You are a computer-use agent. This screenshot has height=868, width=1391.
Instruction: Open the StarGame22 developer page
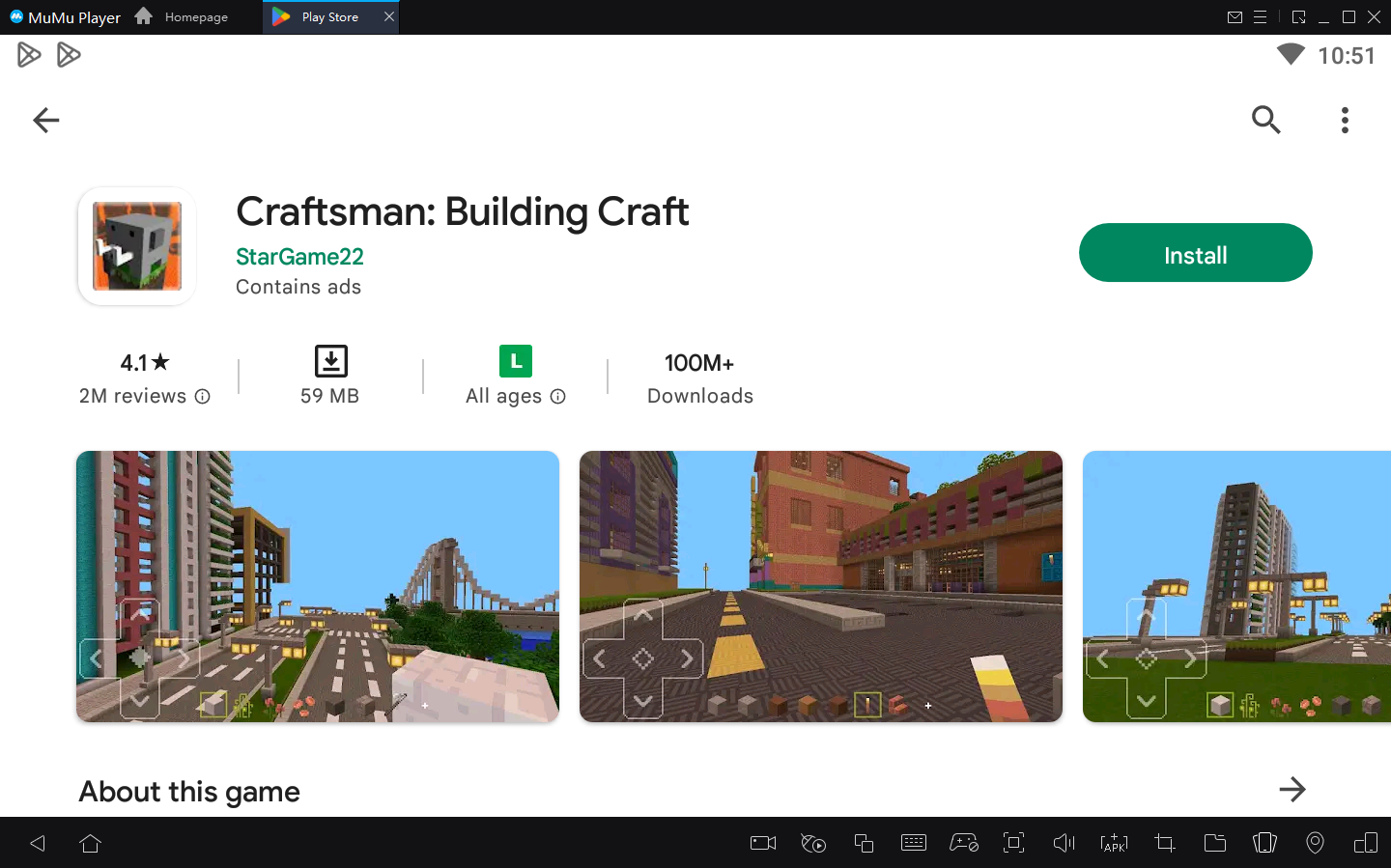299,257
